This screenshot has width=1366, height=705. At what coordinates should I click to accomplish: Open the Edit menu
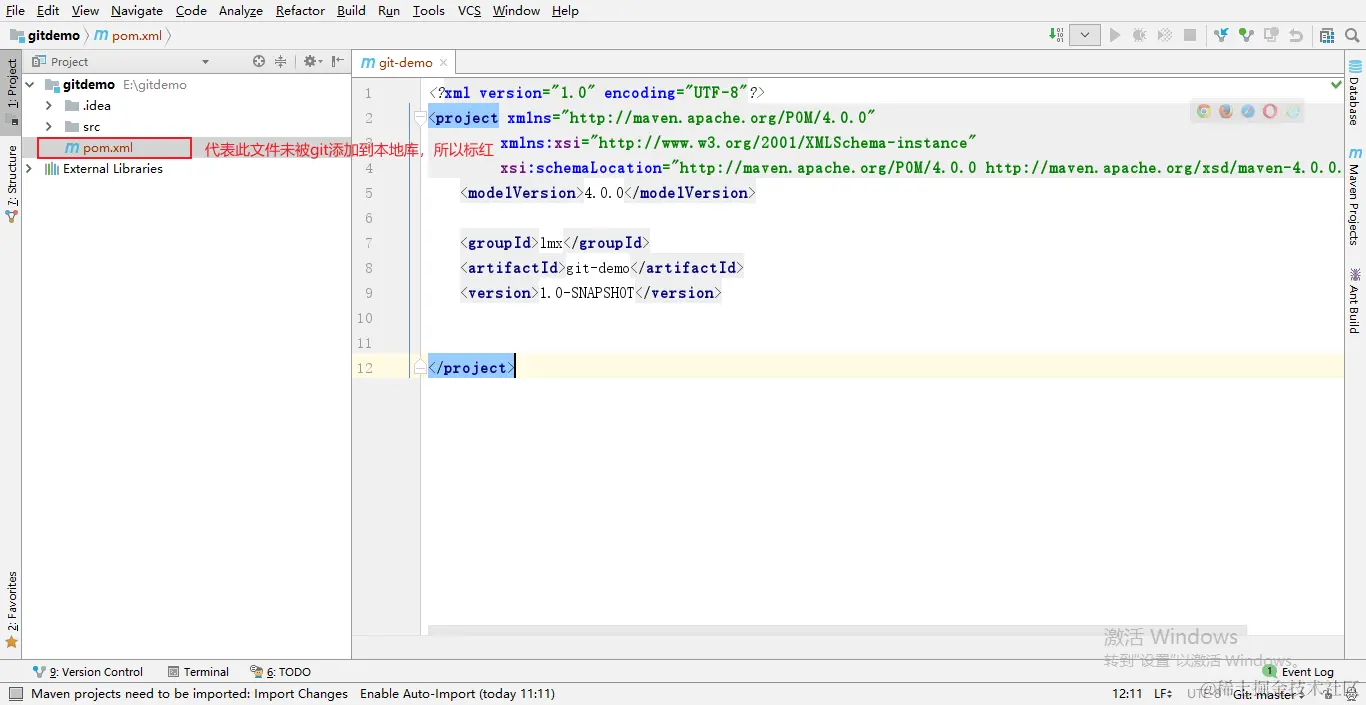pos(47,10)
